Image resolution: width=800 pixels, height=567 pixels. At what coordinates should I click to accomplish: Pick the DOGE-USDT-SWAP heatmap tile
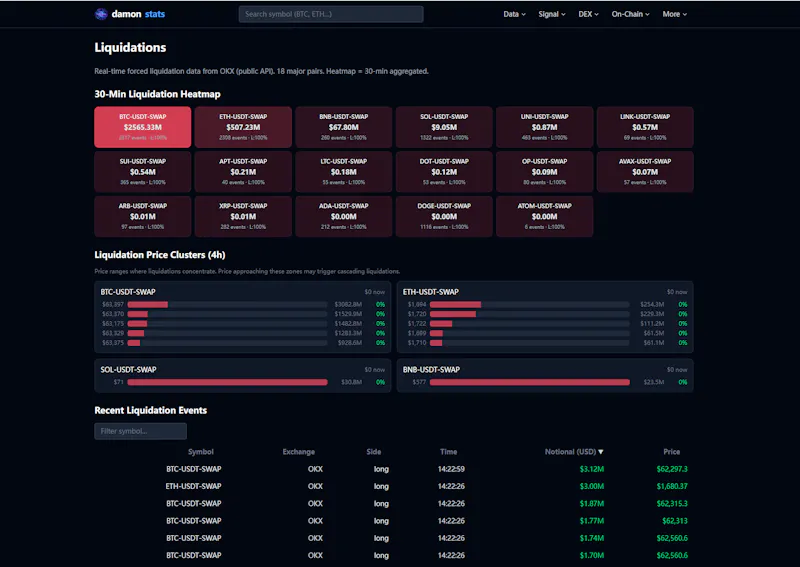click(444, 216)
